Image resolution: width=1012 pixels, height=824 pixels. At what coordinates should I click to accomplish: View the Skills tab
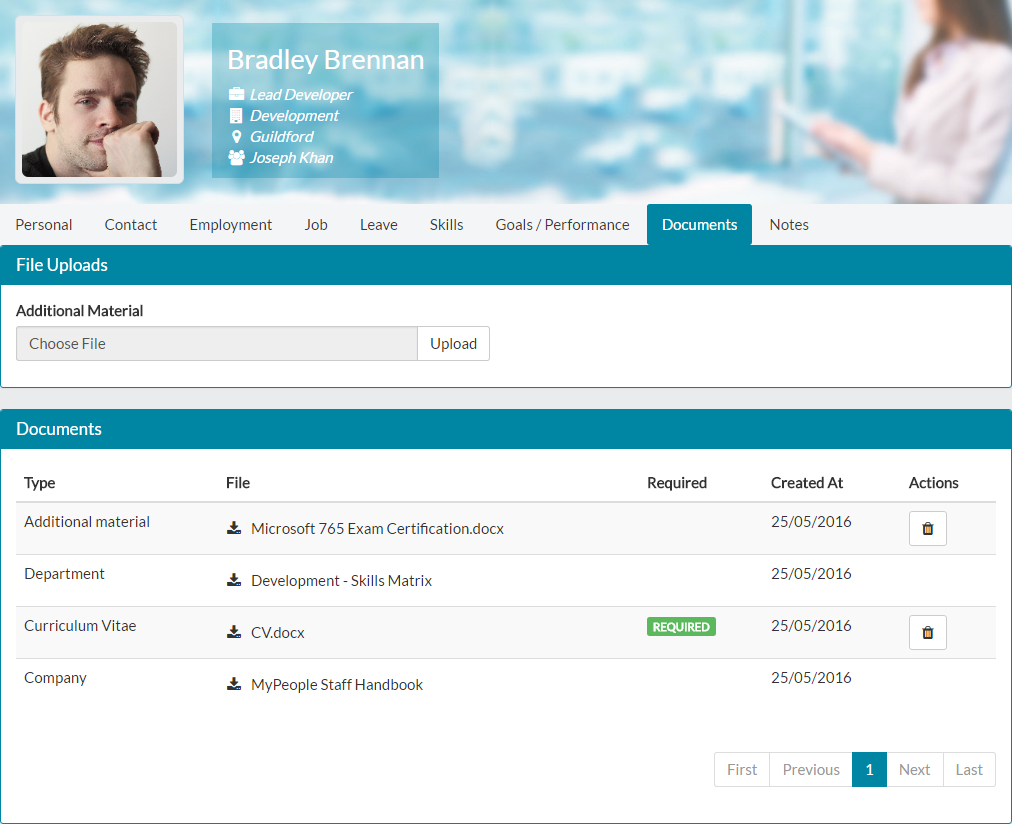(447, 225)
